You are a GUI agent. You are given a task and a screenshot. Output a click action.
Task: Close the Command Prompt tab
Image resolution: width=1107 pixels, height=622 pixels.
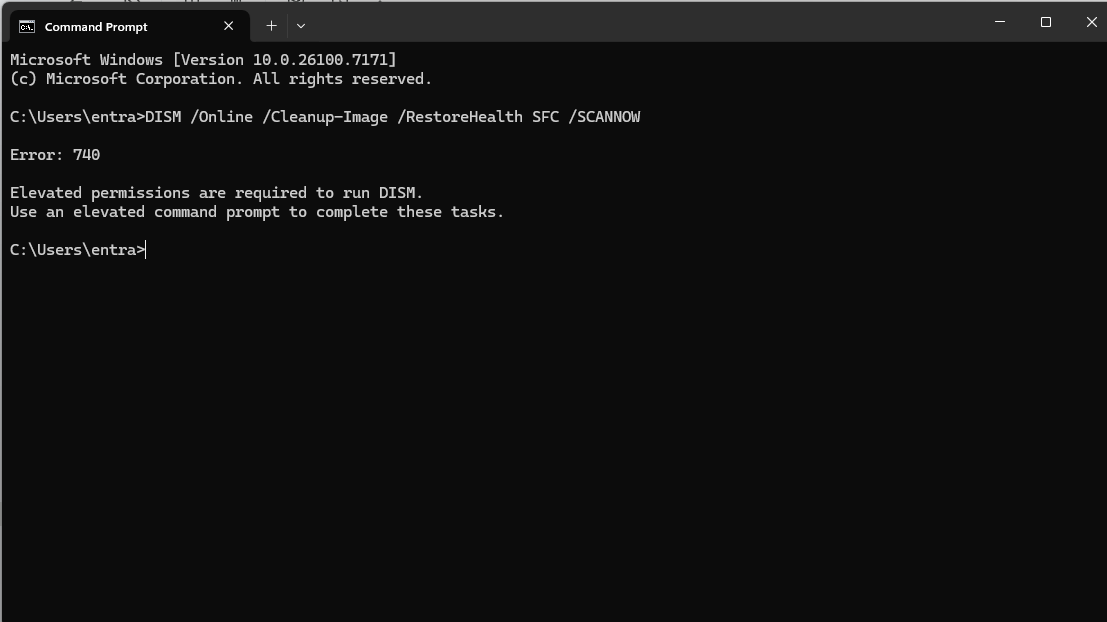tap(229, 26)
